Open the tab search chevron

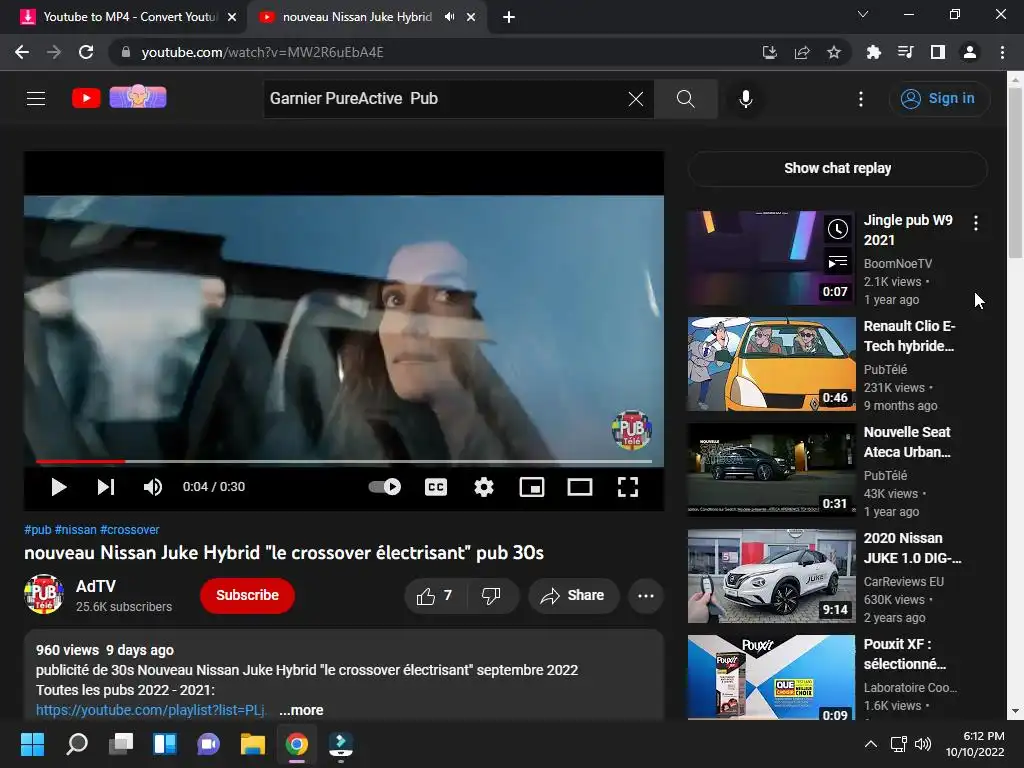coord(863,14)
